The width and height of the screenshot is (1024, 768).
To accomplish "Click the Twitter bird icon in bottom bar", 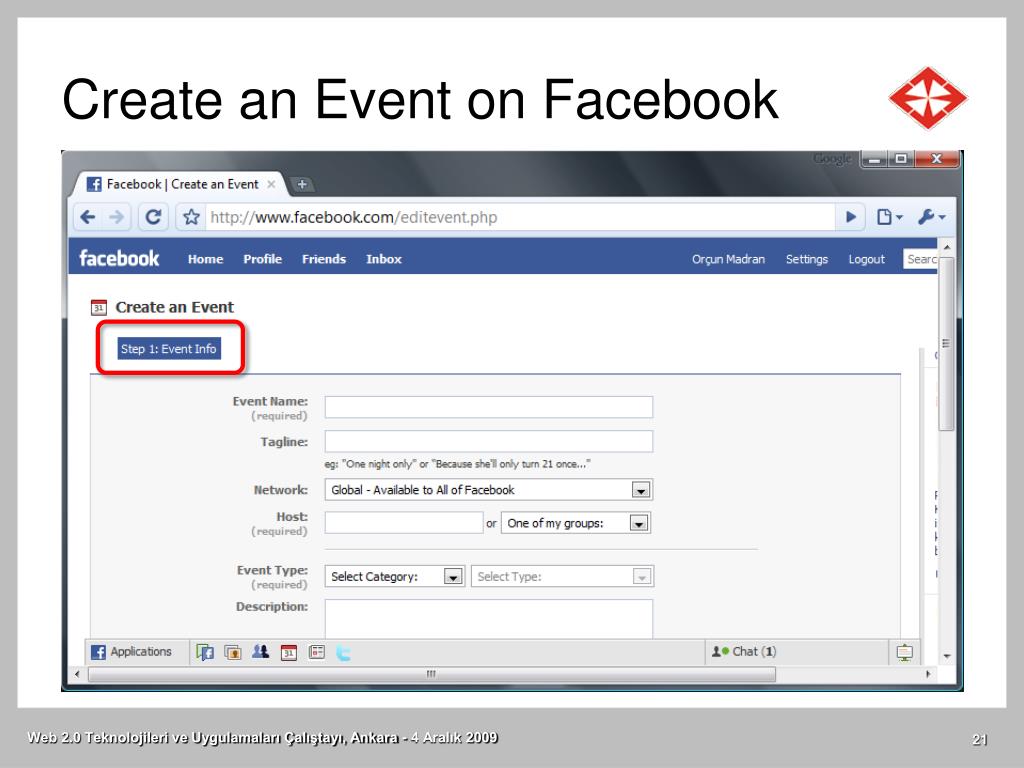I will point(343,652).
